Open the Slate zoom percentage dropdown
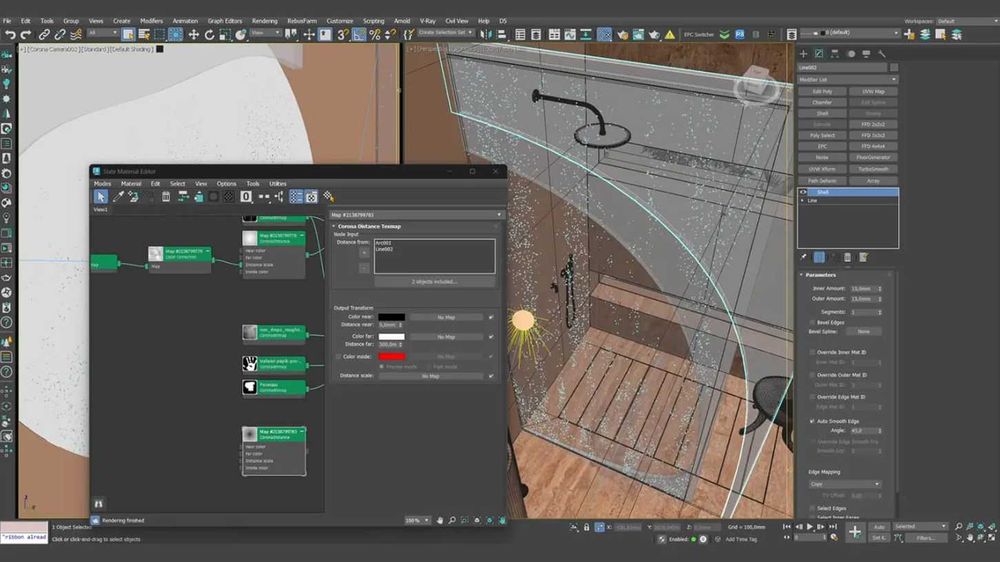Image resolution: width=1000 pixels, height=562 pixels. 417,521
